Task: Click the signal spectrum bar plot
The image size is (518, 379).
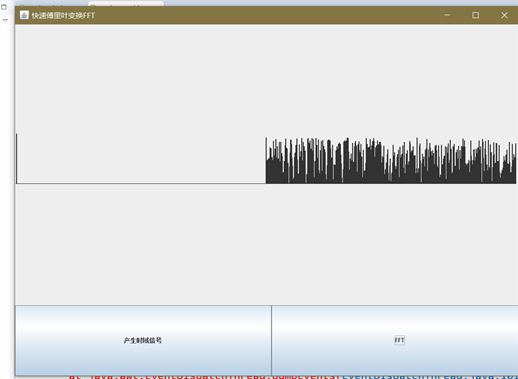Action: click(391, 160)
